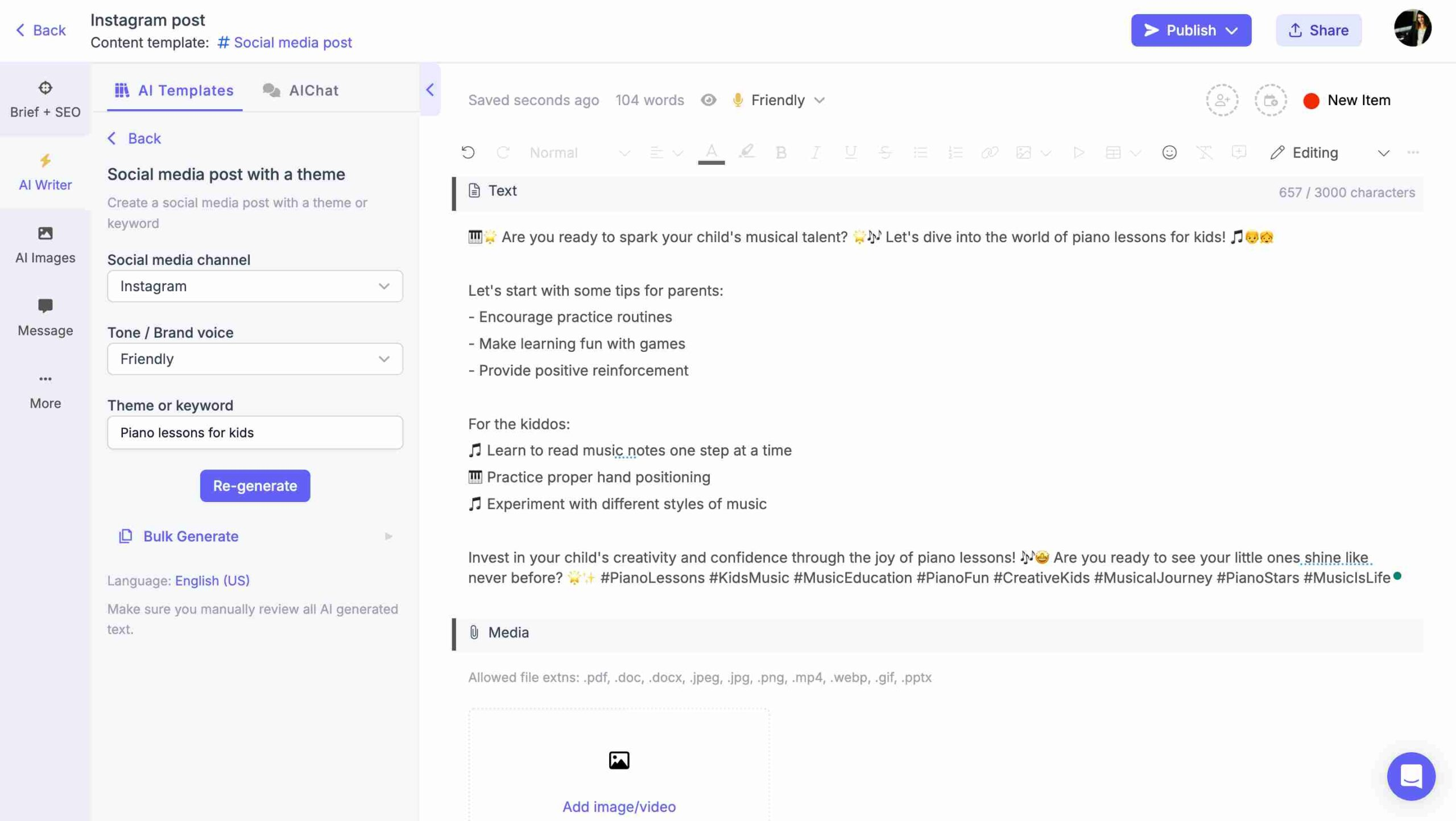Open the emoji picker icon
Viewport: 1456px width, 821px height.
pyautogui.click(x=1169, y=153)
